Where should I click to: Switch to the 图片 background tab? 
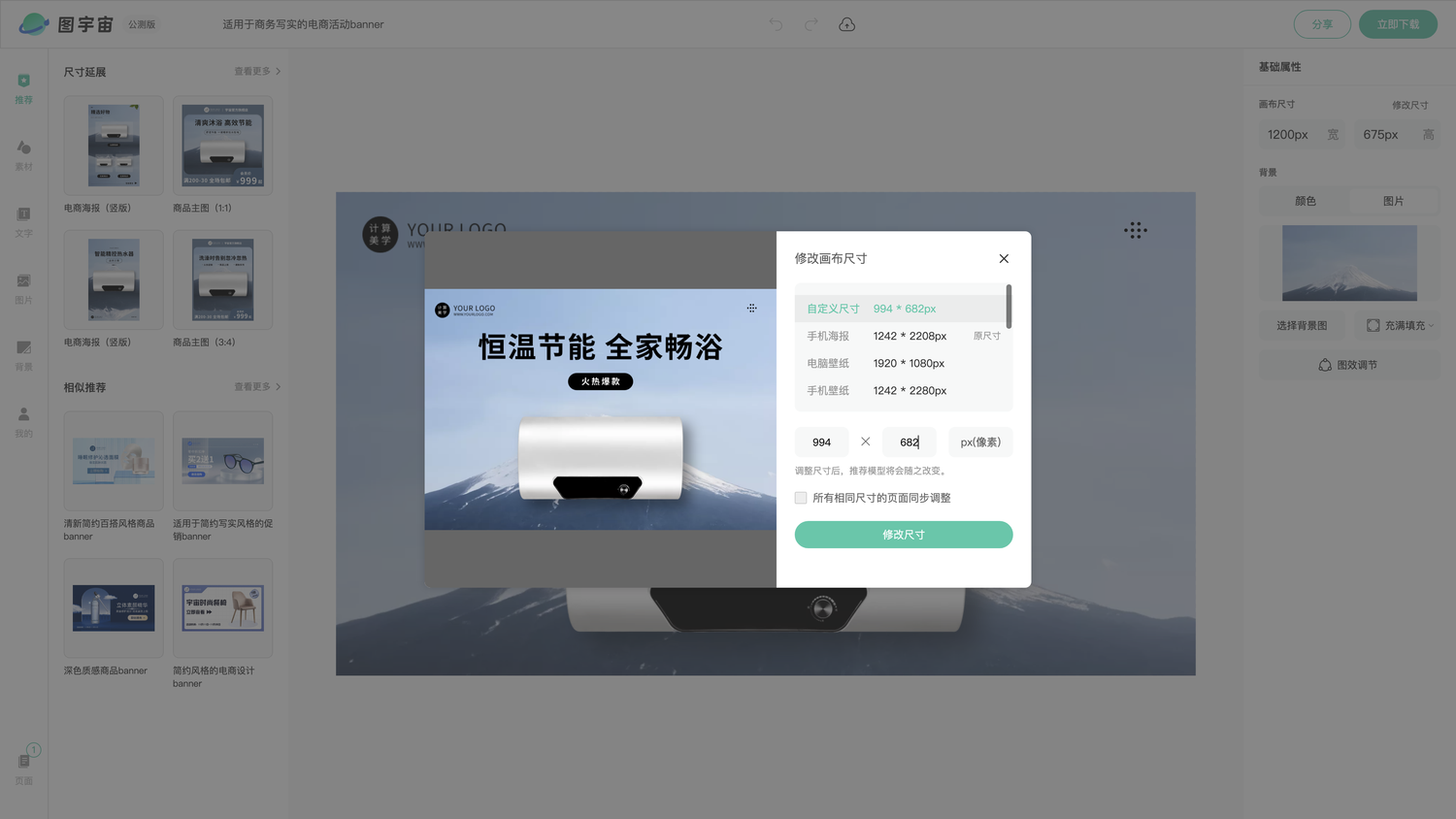coord(1394,201)
